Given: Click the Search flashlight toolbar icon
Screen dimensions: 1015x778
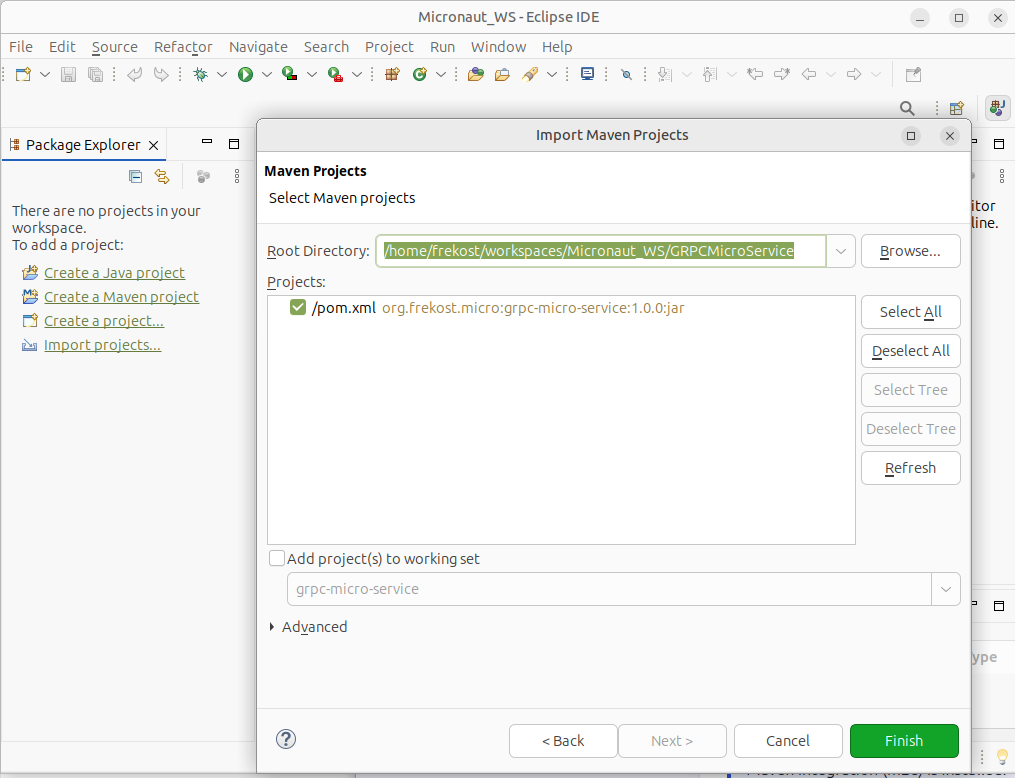Looking at the screenshot, I should [x=530, y=74].
